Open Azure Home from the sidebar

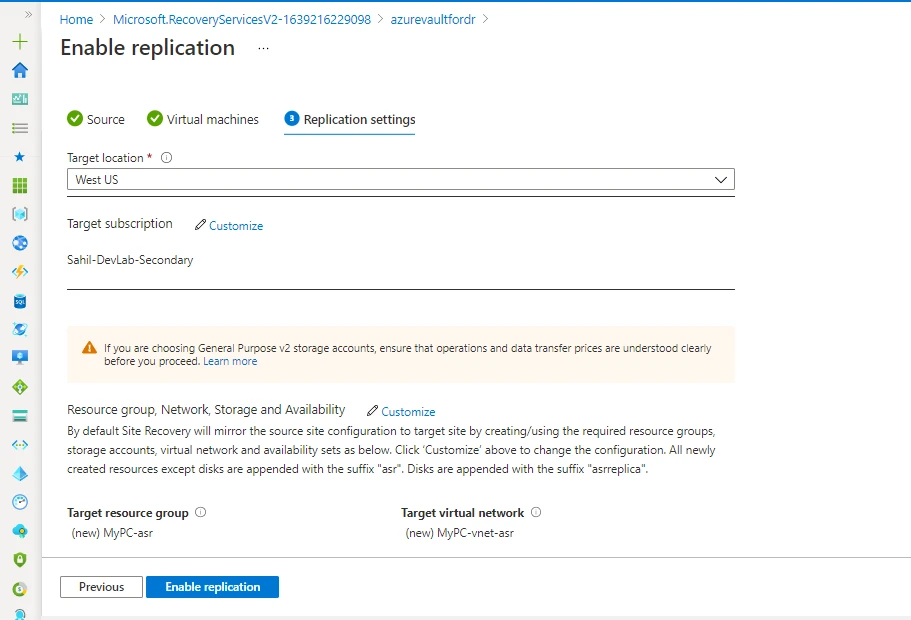click(19, 71)
